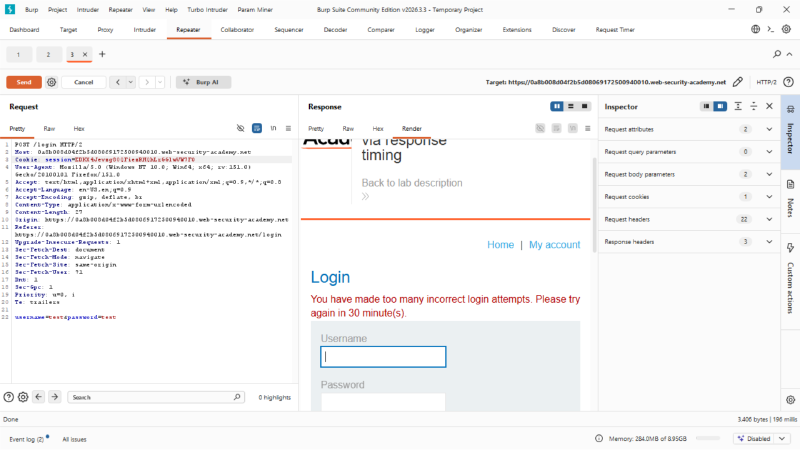Switch to the Proxy tab
This screenshot has width=800, height=450.
coord(105,30)
